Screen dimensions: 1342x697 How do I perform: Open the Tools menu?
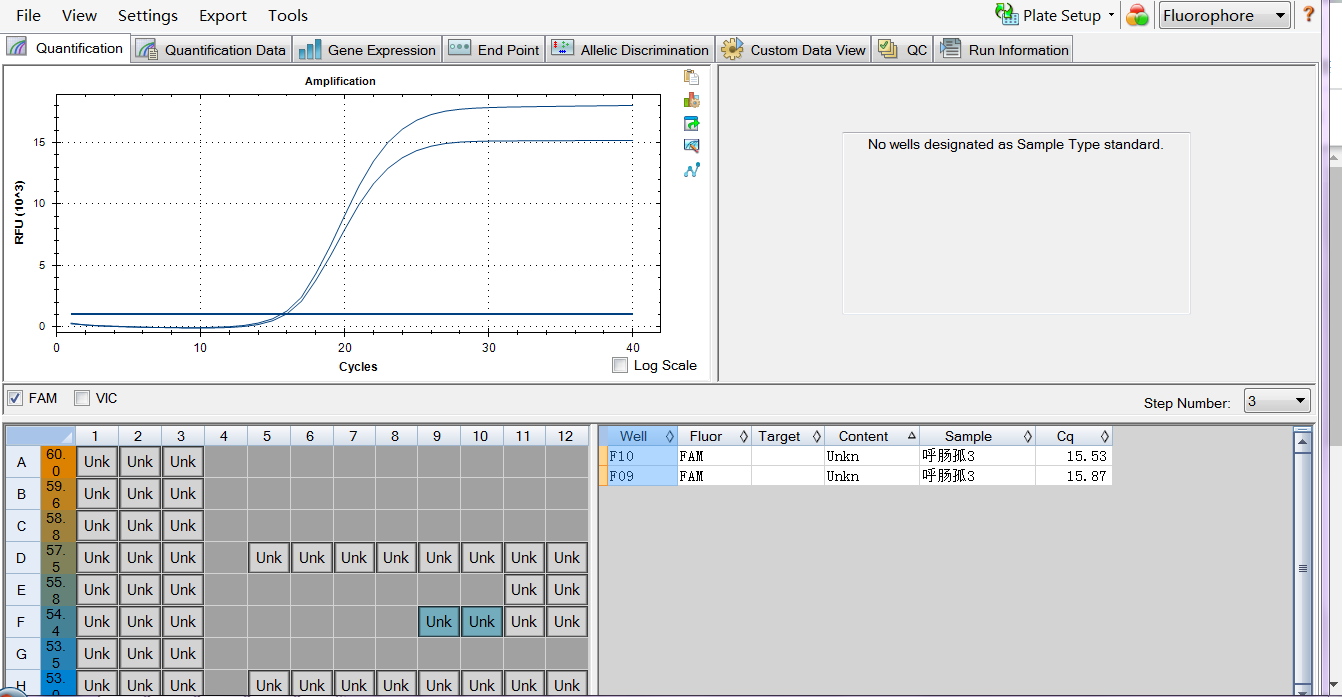[x=288, y=15]
